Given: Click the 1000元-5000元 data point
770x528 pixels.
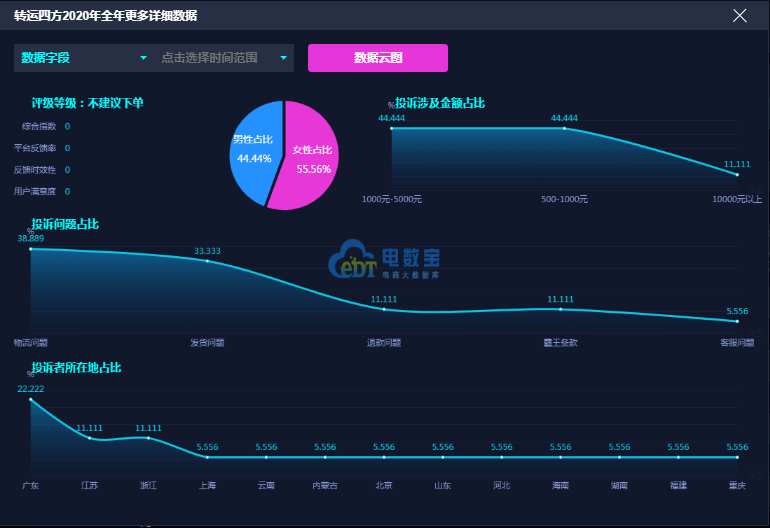Looking at the screenshot, I should point(391,128).
